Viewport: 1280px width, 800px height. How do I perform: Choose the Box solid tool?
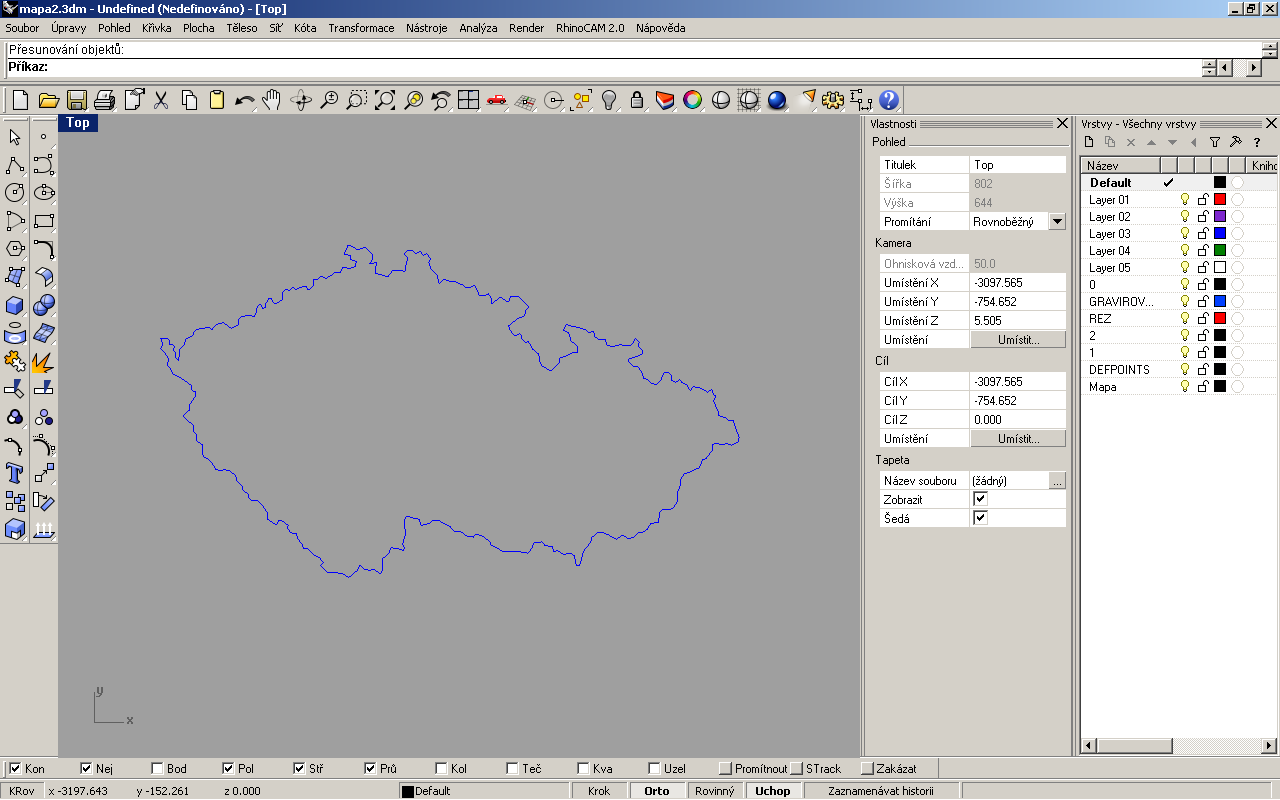(x=15, y=305)
